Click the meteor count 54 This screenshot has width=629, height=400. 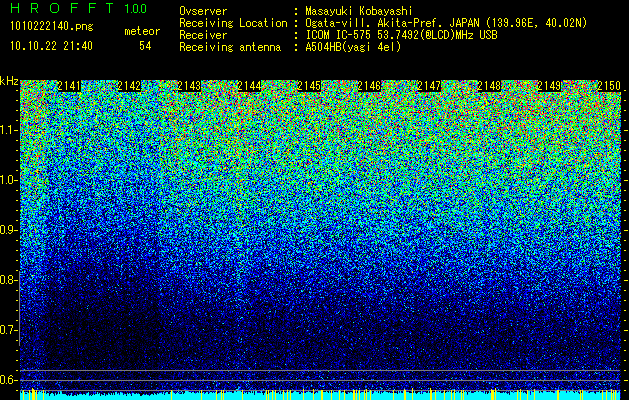[x=145, y=46]
